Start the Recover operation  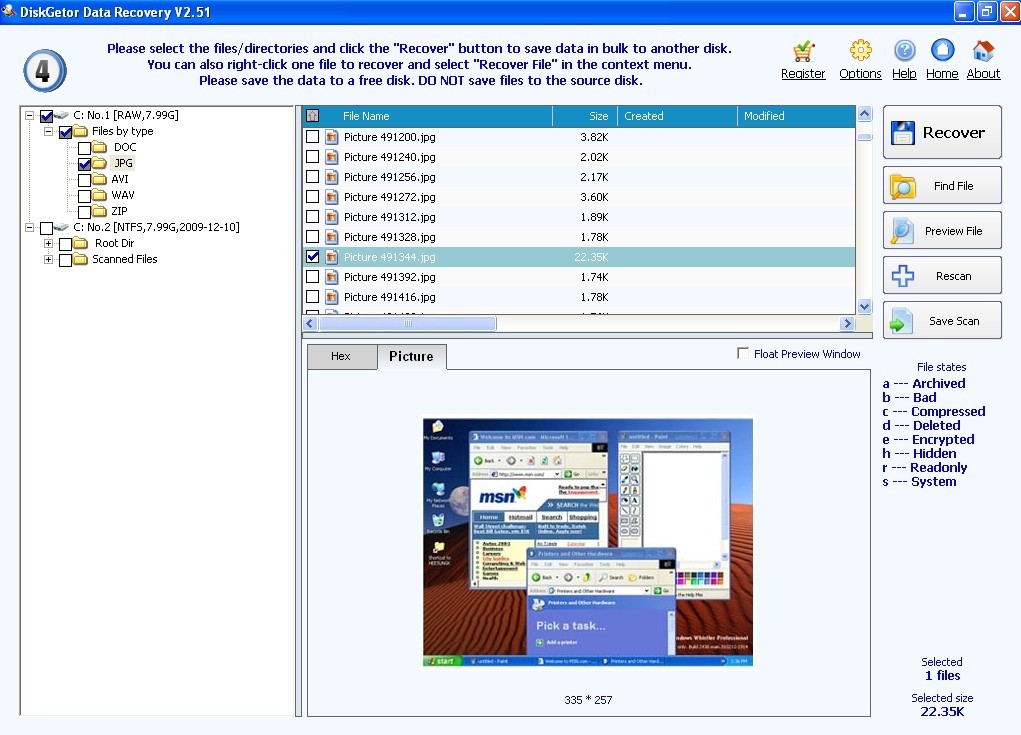[941, 131]
